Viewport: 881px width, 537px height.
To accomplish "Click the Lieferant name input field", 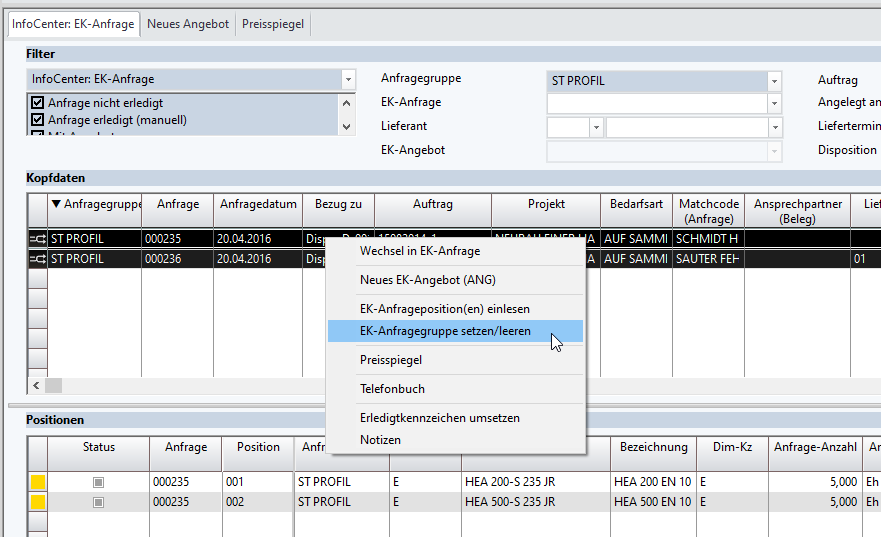I will point(685,128).
